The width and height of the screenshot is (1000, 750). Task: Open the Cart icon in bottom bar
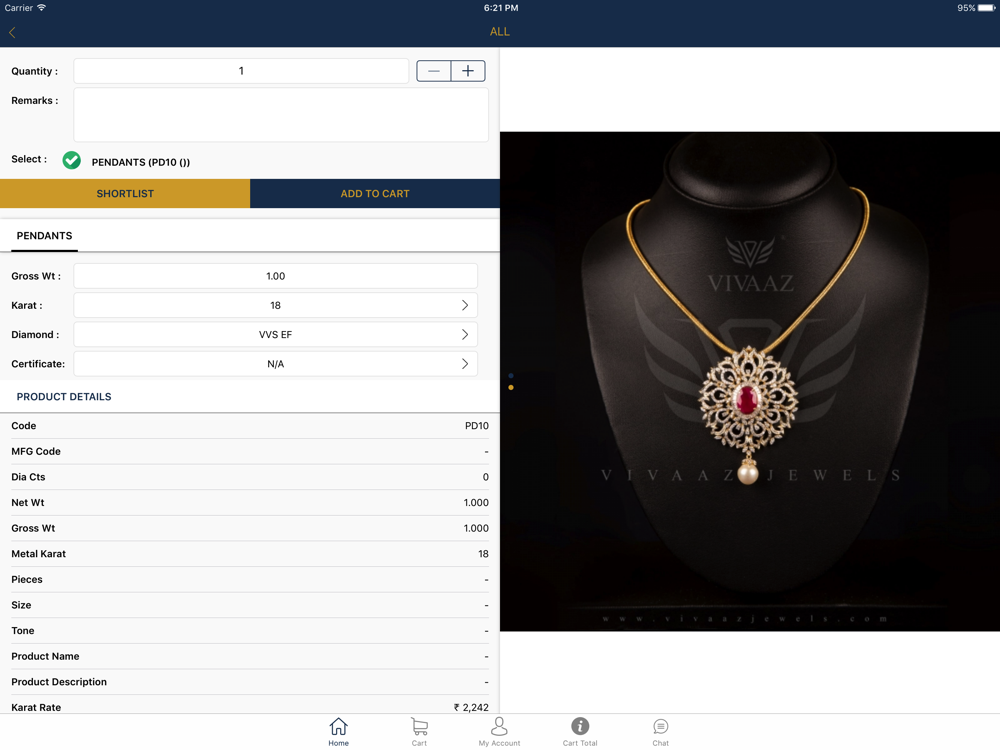tap(419, 726)
